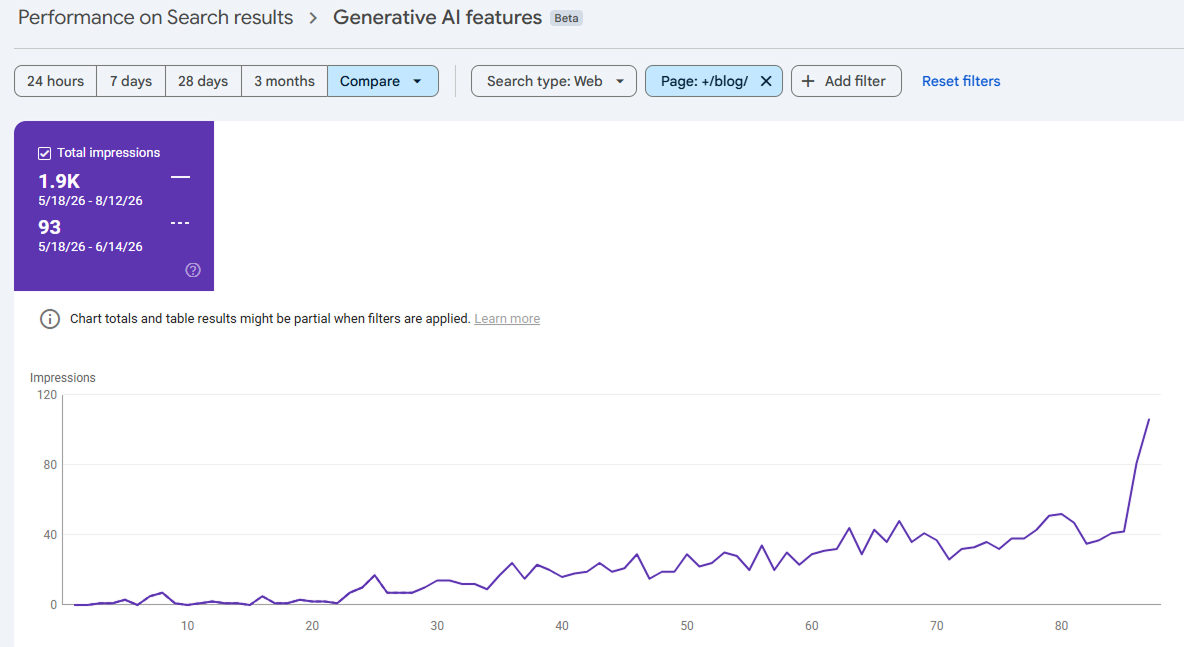Click the breadcrumb chevron separator arrow
Screen dimensions: 1184x647
313,18
